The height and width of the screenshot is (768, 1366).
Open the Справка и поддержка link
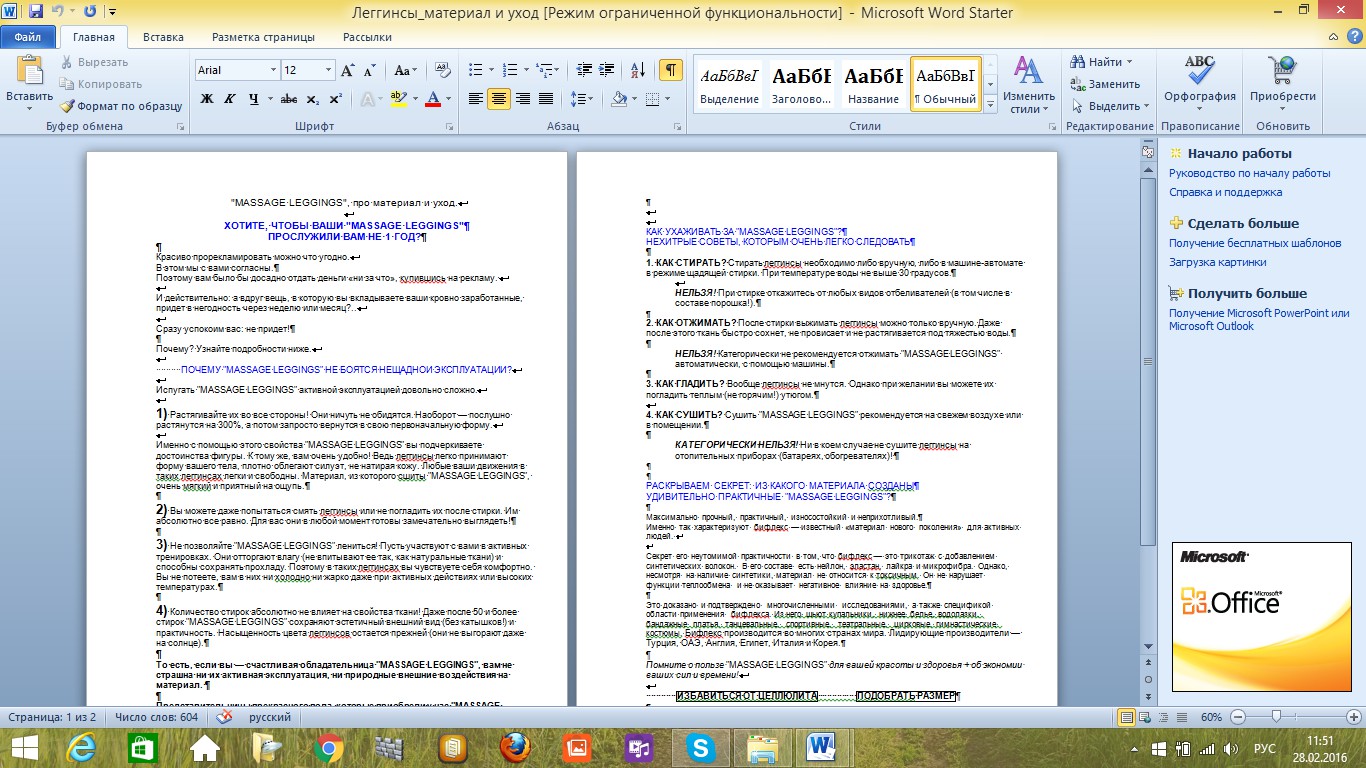click(1226, 192)
